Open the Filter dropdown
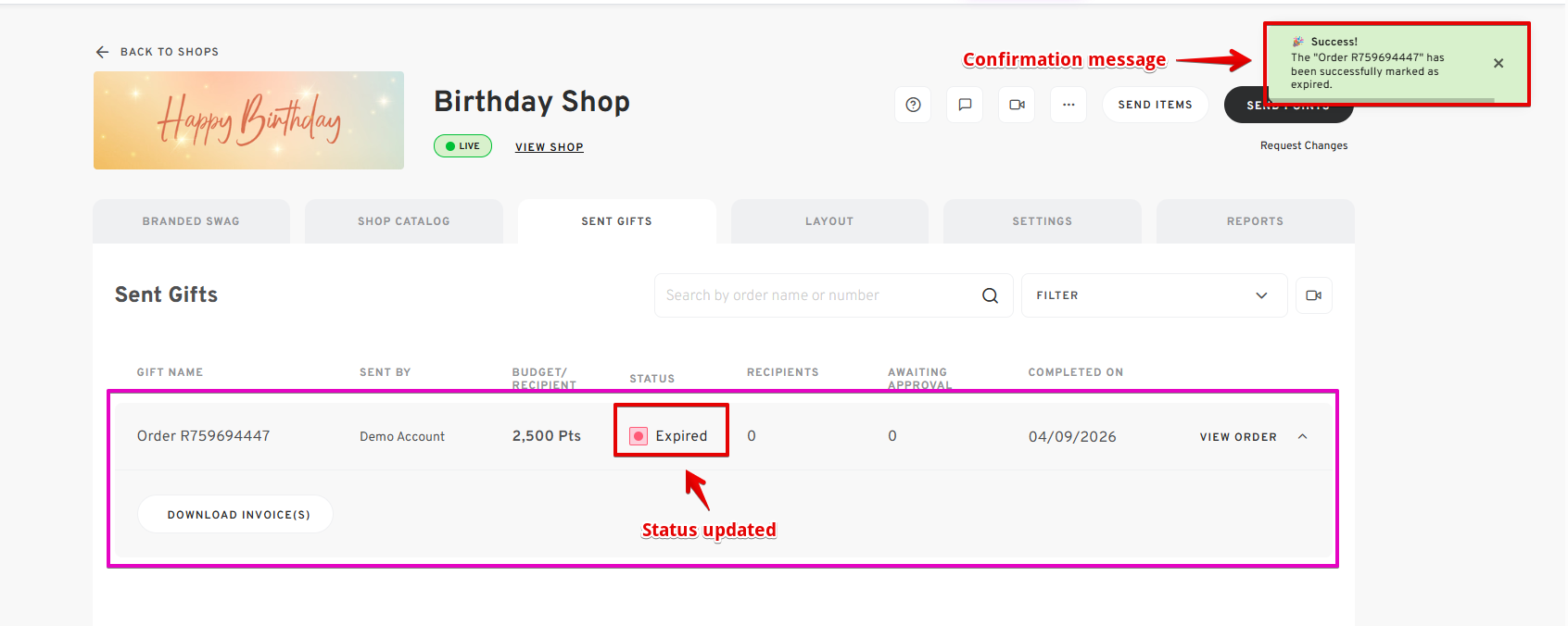 click(1153, 295)
